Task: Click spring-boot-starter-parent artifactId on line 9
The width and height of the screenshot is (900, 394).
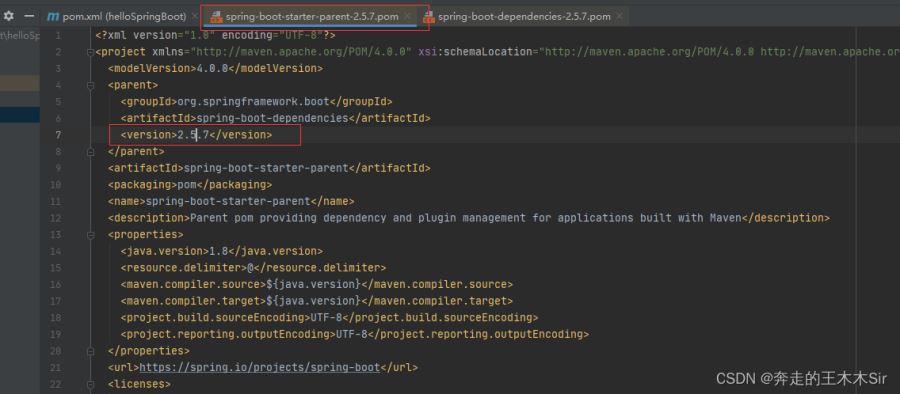Action: coord(266,168)
